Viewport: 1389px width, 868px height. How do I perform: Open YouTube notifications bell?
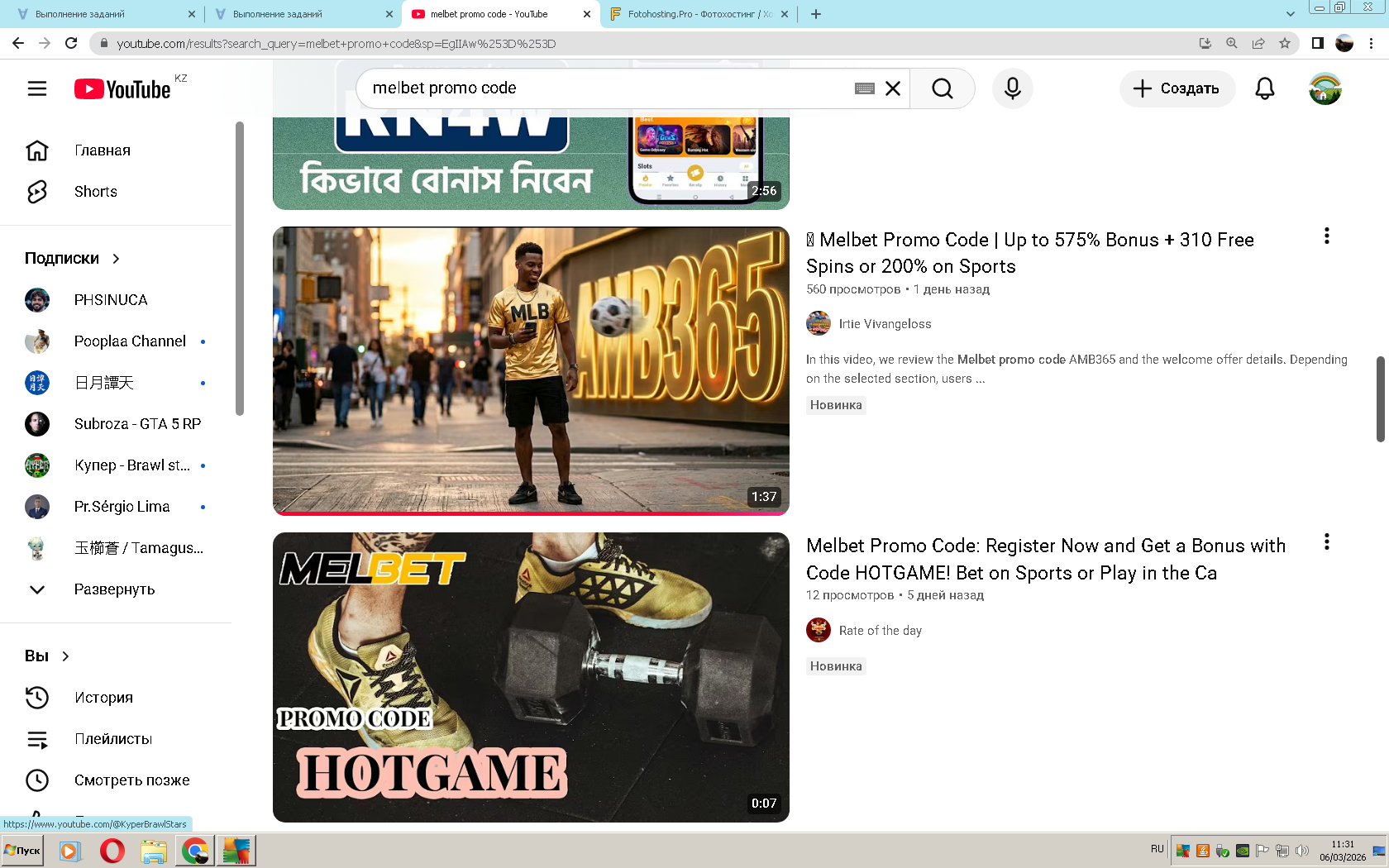coord(1265,88)
